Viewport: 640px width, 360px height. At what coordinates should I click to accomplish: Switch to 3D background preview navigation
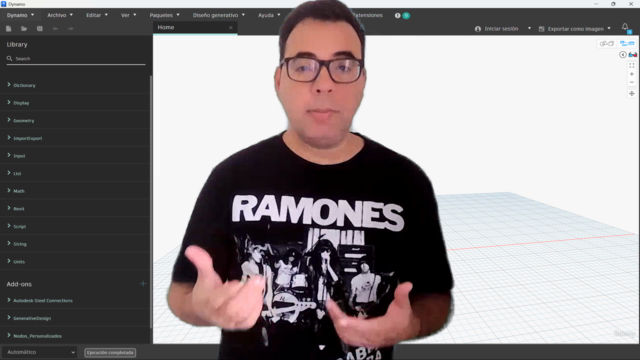click(607, 43)
